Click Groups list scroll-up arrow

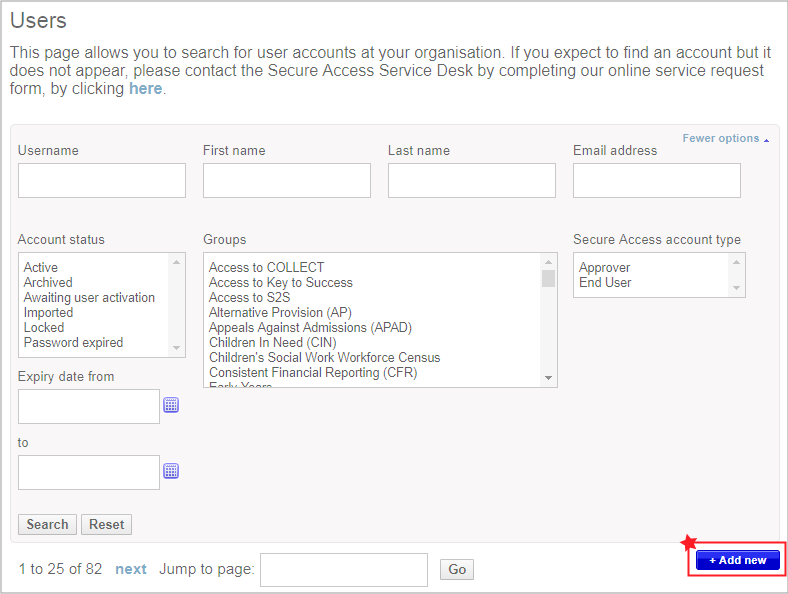pos(548,262)
